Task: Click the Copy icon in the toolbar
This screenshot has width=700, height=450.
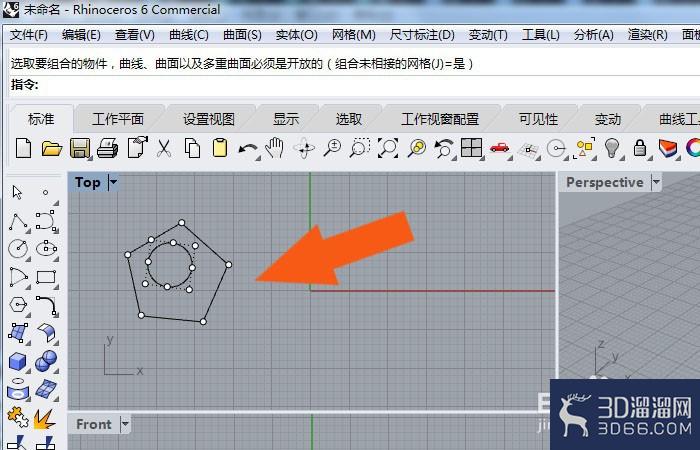Action: point(192,148)
